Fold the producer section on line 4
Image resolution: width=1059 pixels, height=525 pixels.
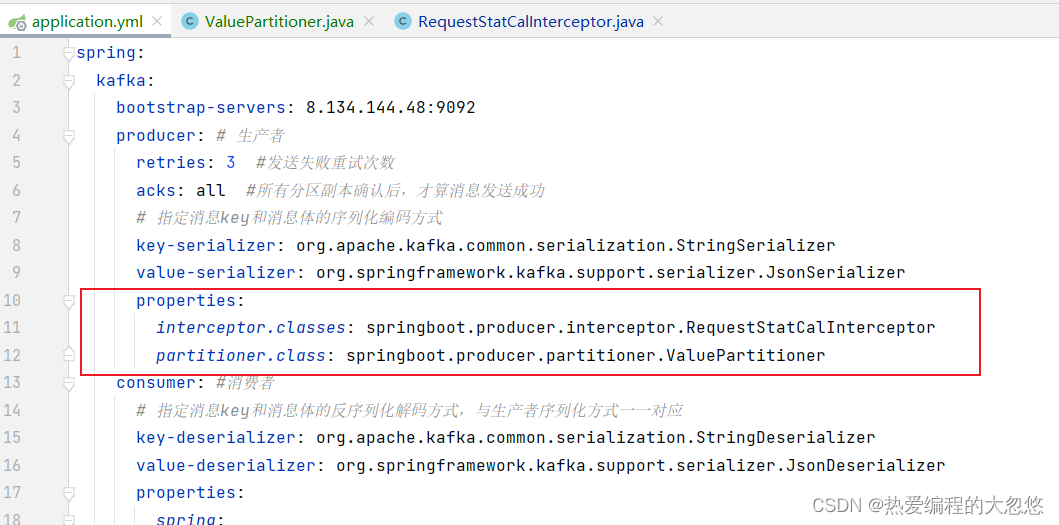[x=68, y=136]
